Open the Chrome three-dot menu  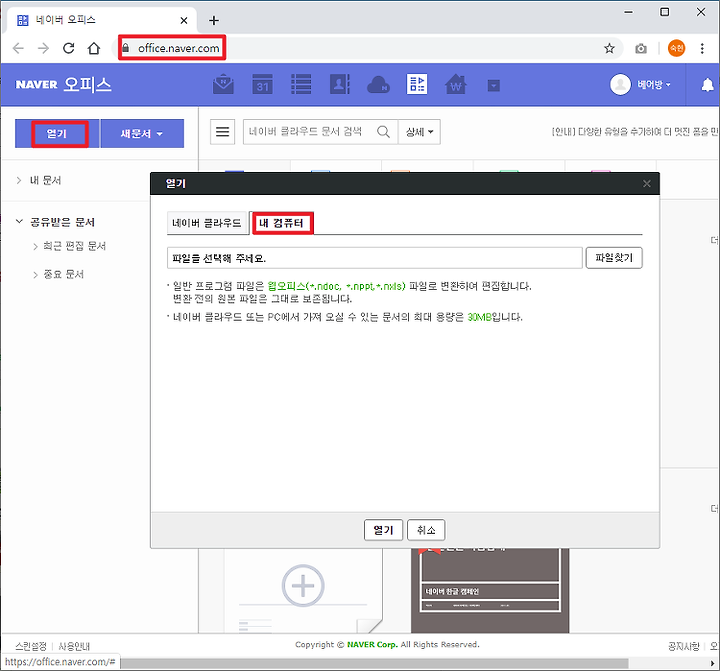702,48
